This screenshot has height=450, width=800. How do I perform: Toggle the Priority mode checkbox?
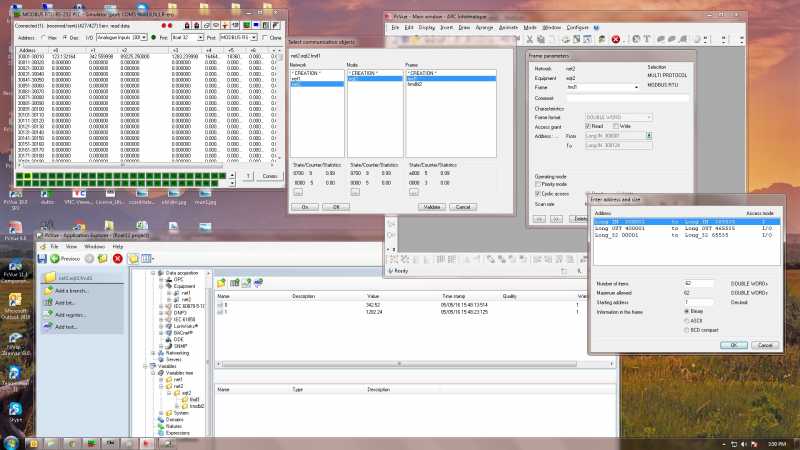click(x=538, y=184)
